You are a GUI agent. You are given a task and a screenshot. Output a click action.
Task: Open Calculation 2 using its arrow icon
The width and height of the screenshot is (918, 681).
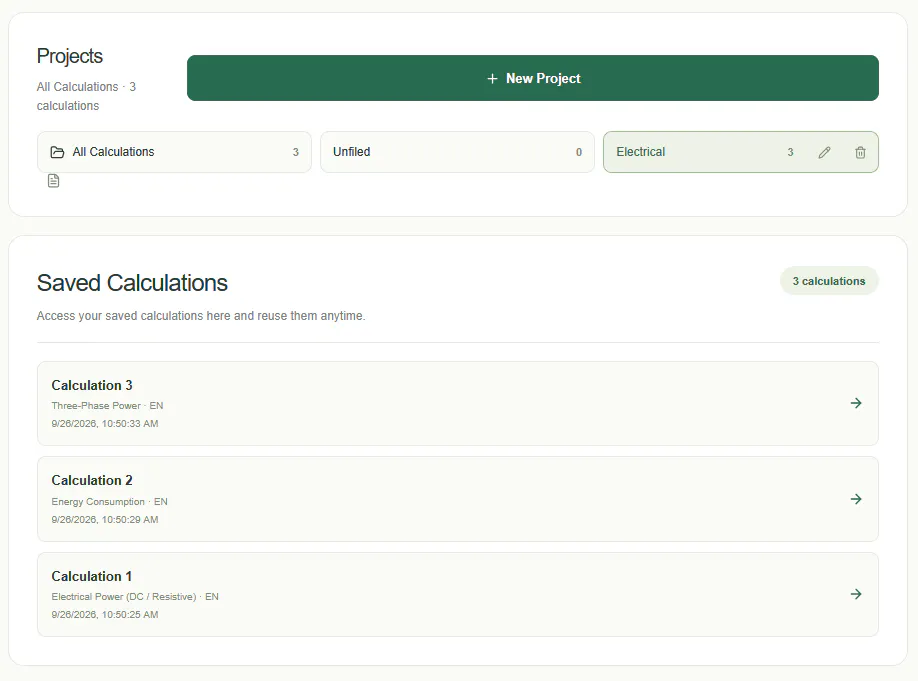pos(856,499)
